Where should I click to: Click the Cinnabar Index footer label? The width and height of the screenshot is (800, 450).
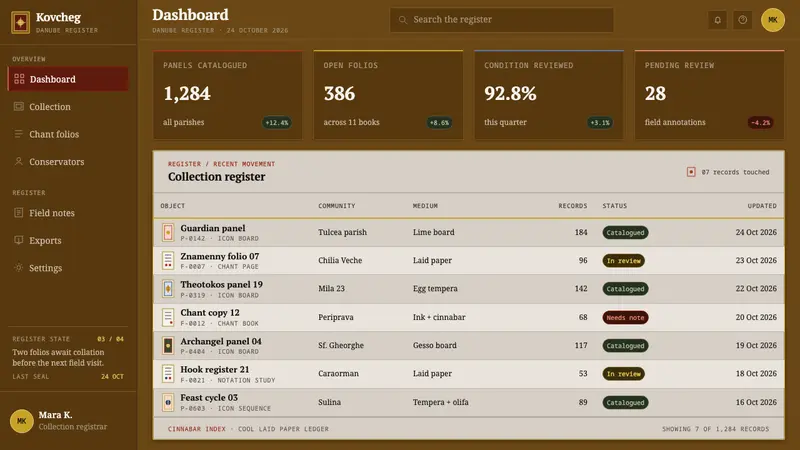pyautogui.click(x=196, y=429)
